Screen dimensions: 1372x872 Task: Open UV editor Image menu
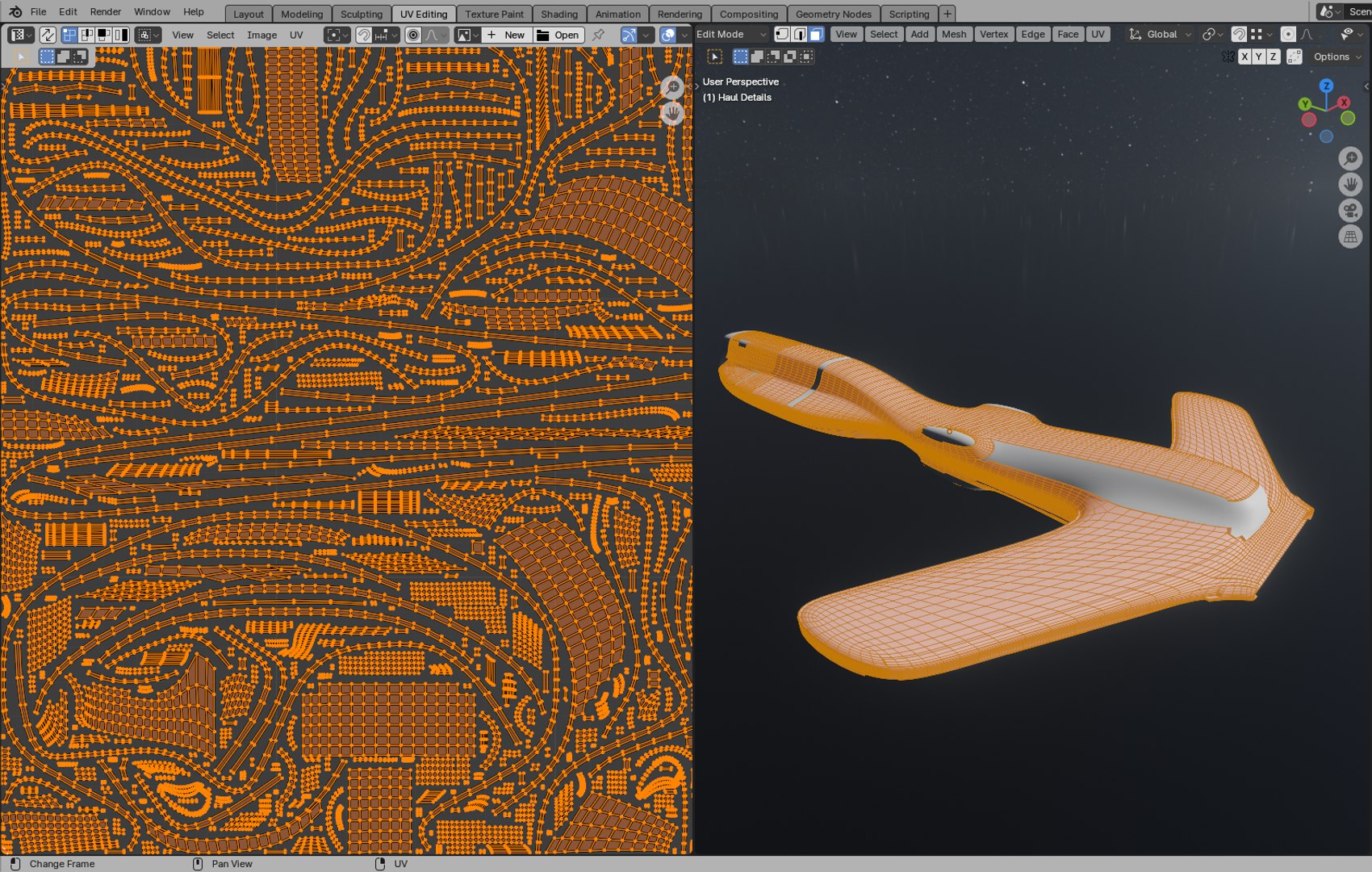261,35
